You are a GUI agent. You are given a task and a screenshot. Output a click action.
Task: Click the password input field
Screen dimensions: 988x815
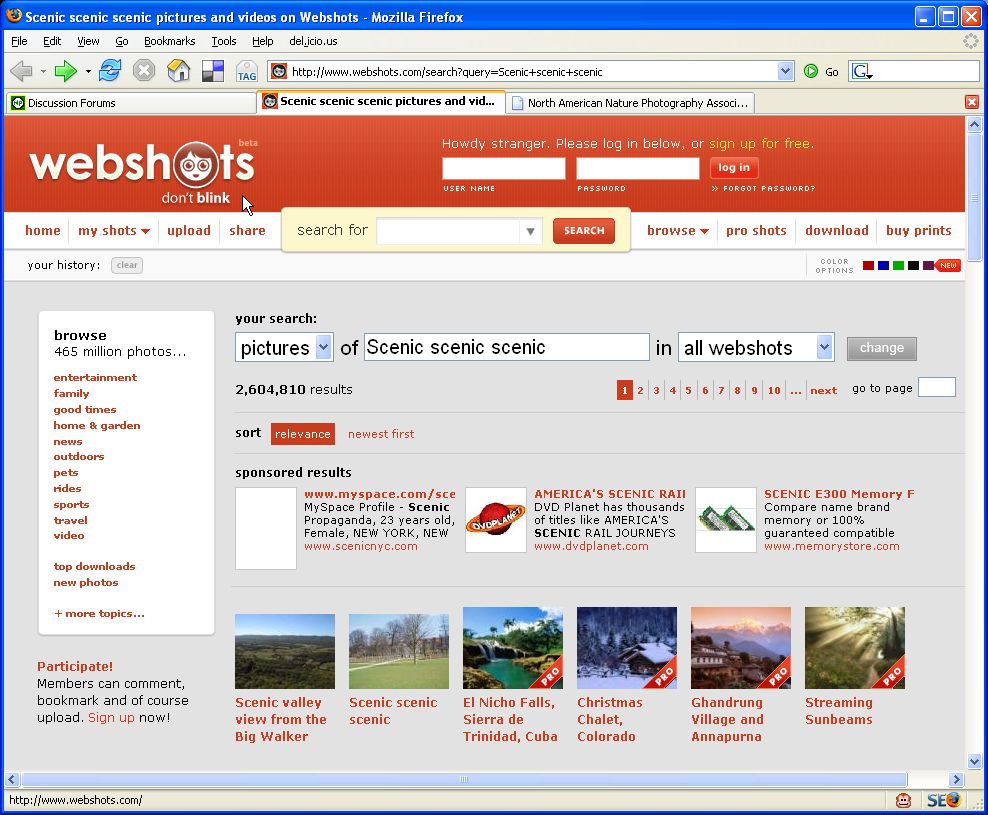(x=638, y=168)
